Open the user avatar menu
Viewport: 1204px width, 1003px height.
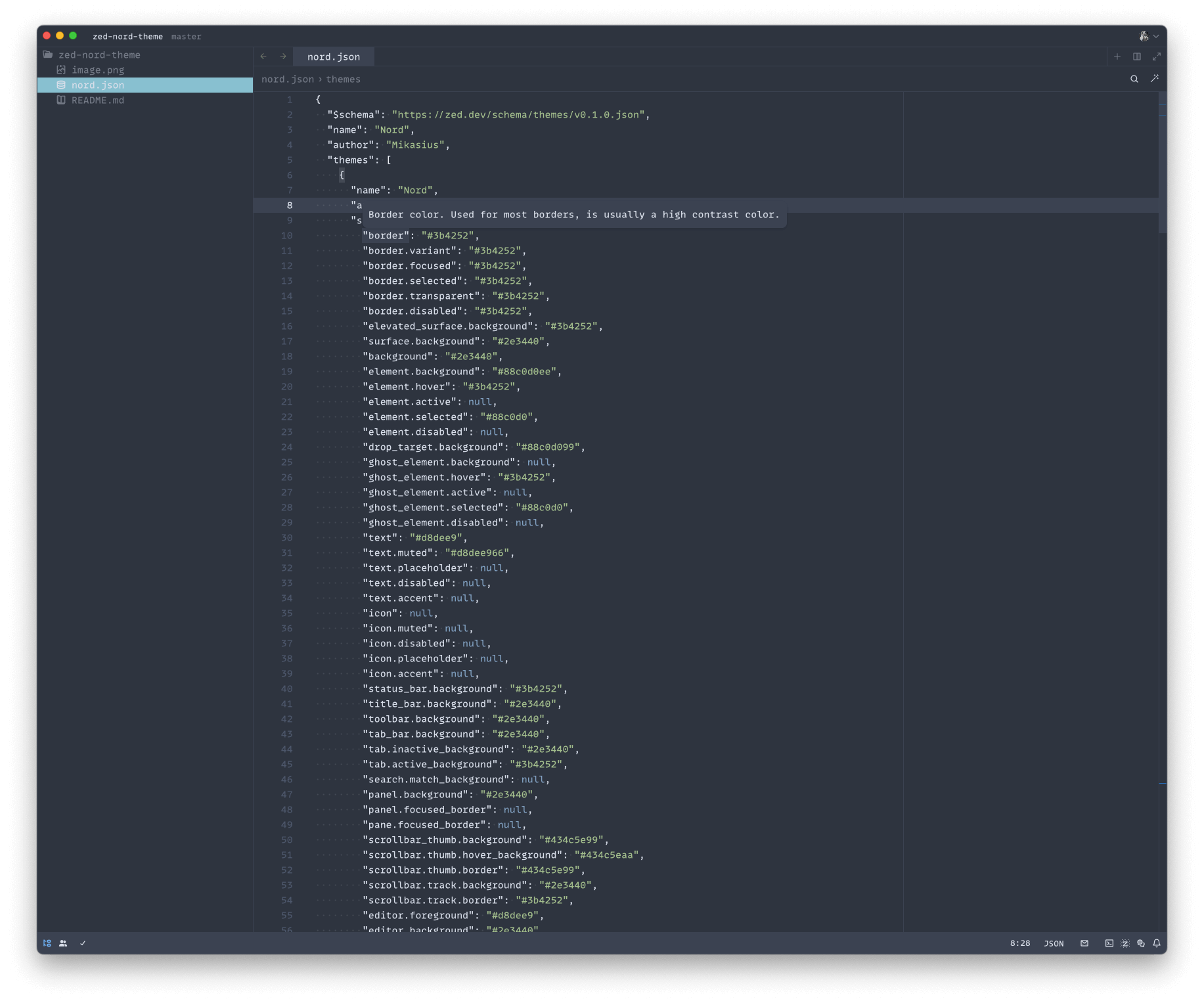point(1149,36)
